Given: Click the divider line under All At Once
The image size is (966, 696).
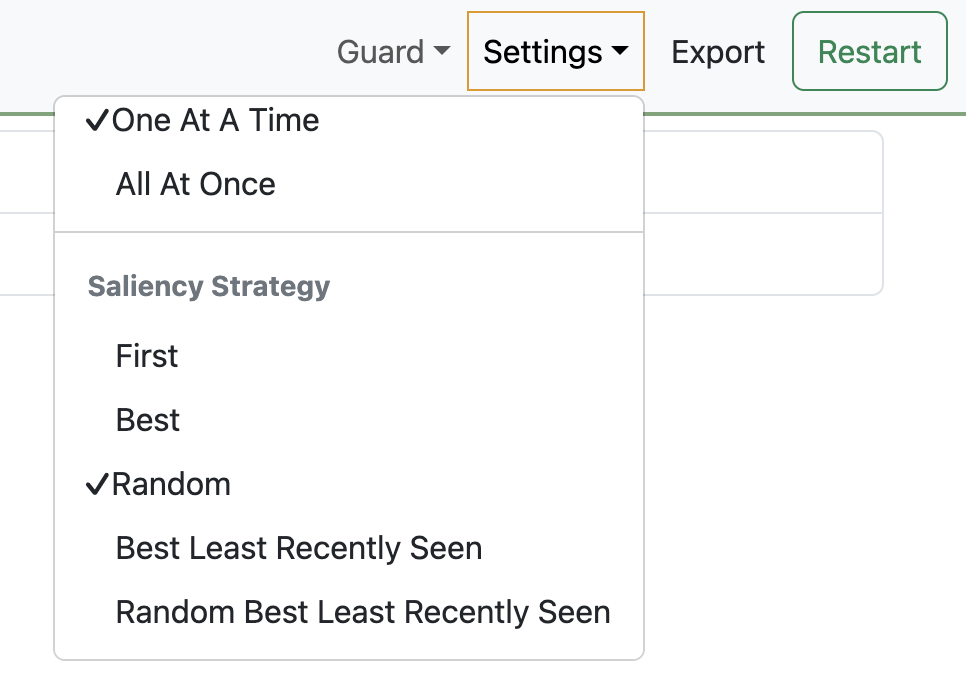Looking at the screenshot, I should click(x=348, y=232).
